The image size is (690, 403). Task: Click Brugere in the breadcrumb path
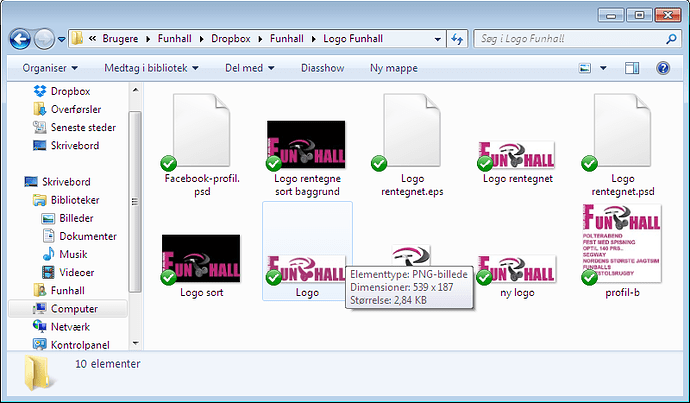pyautogui.click(x=120, y=39)
